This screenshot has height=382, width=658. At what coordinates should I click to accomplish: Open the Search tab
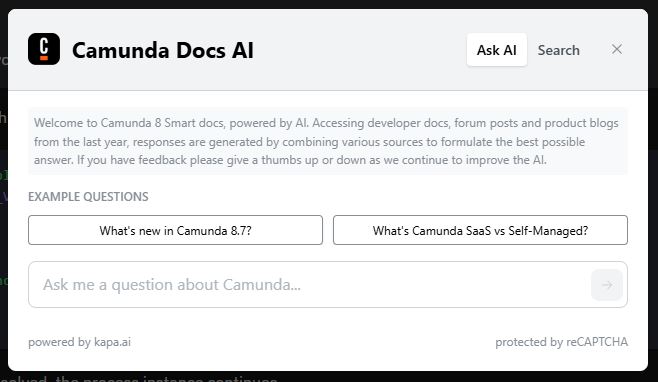coord(559,50)
